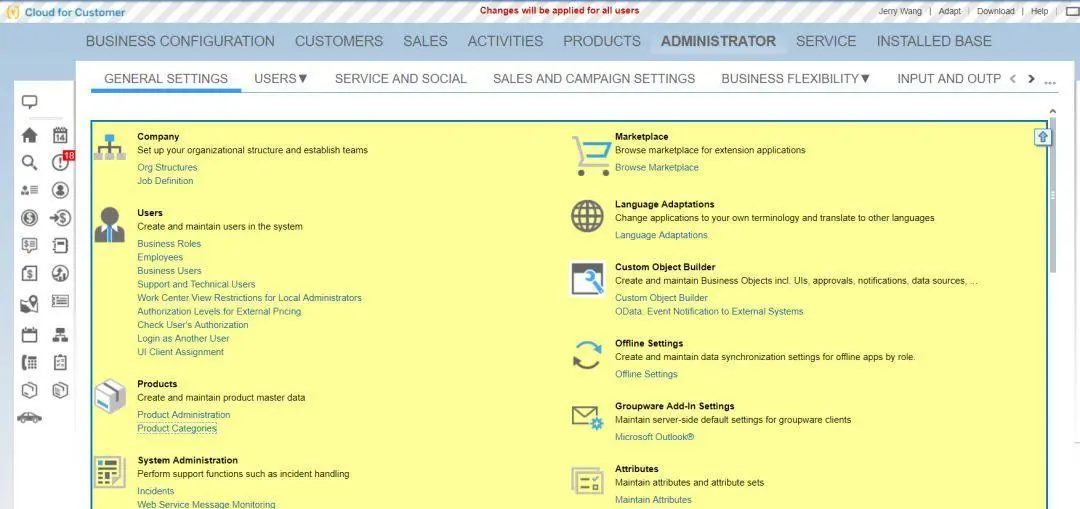Click the up-arrow icon at top right of panel
The image size is (1080, 509).
pyautogui.click(x=1043, y=137)
